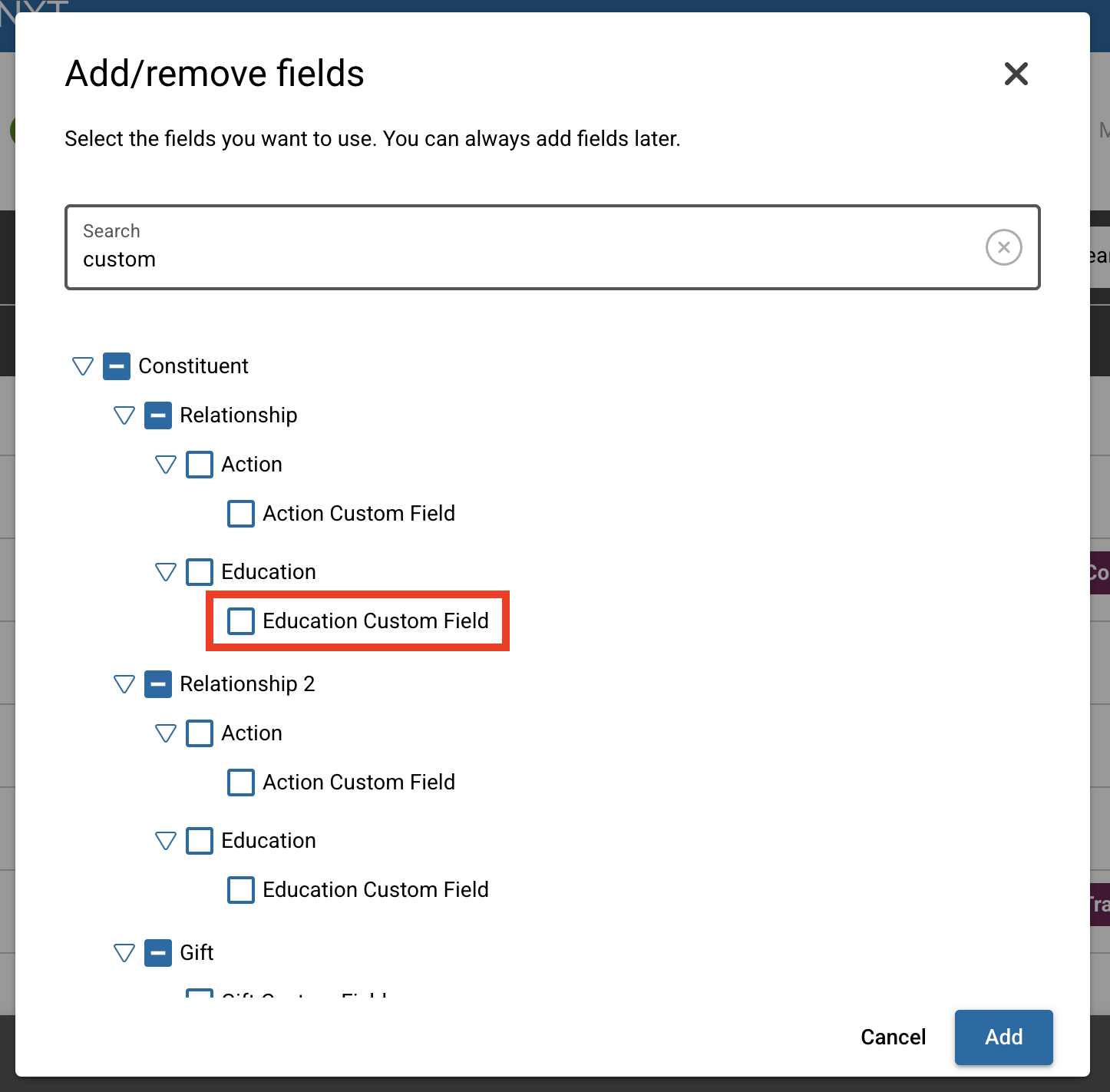Check the Education box under first Relationship

[200, 572]
